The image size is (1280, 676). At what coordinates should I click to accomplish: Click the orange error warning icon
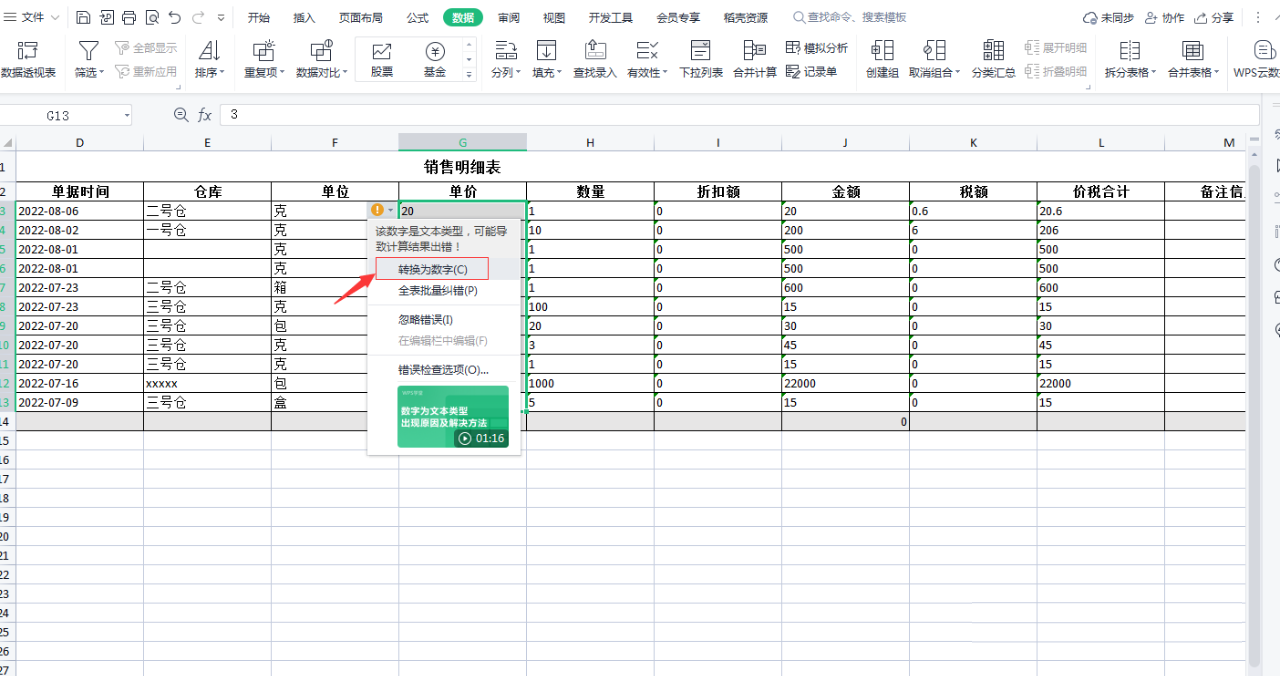point(377,210)
